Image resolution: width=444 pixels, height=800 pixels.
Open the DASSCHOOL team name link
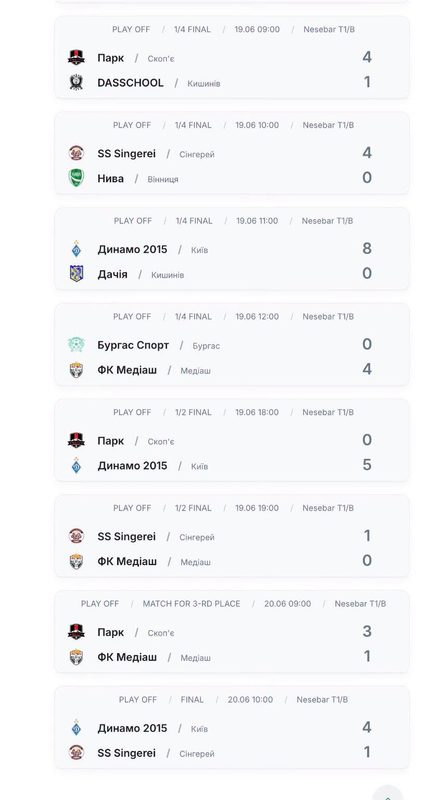click(131, 83)
